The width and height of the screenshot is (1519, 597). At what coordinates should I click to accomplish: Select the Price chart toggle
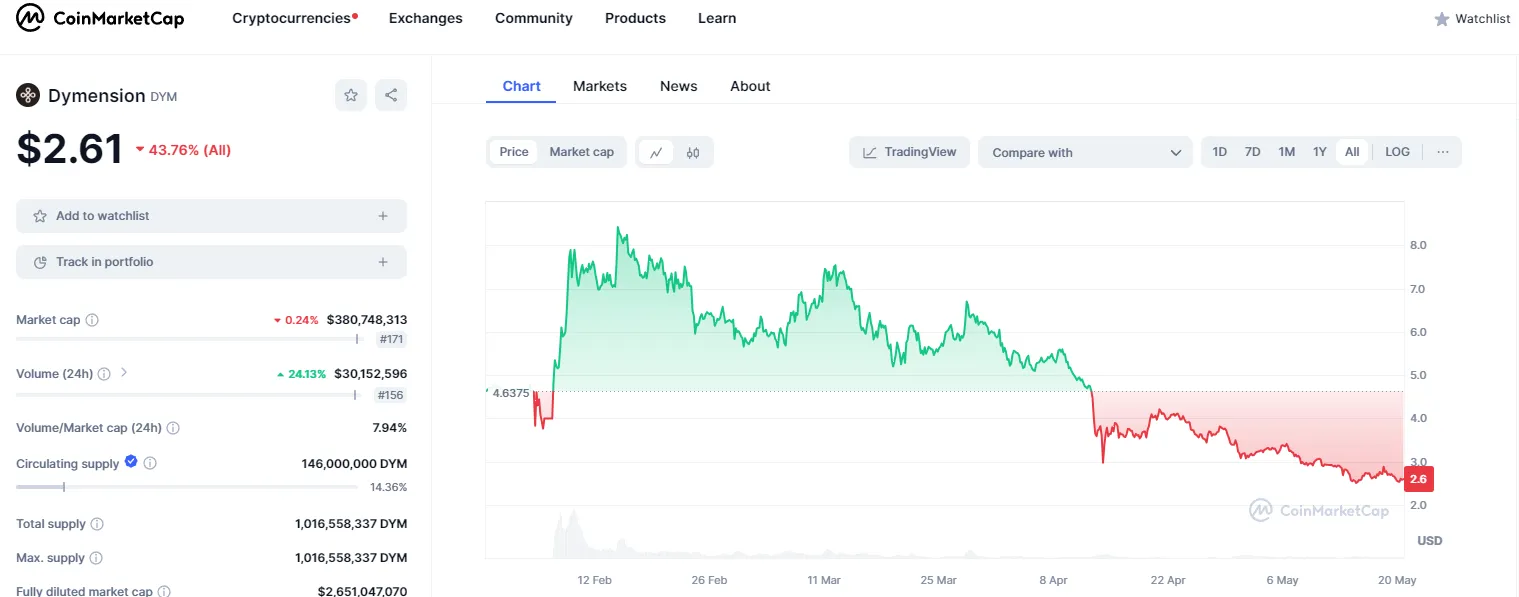[x=514, y=152]
